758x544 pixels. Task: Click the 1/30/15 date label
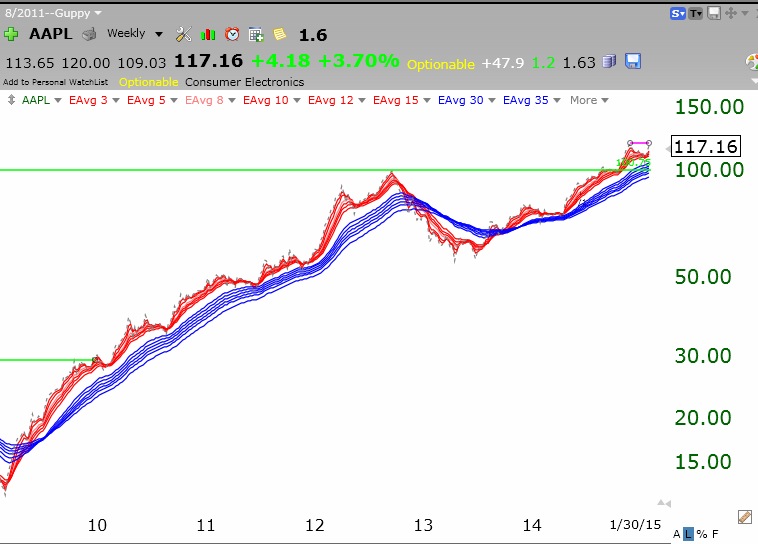(635, 525)
